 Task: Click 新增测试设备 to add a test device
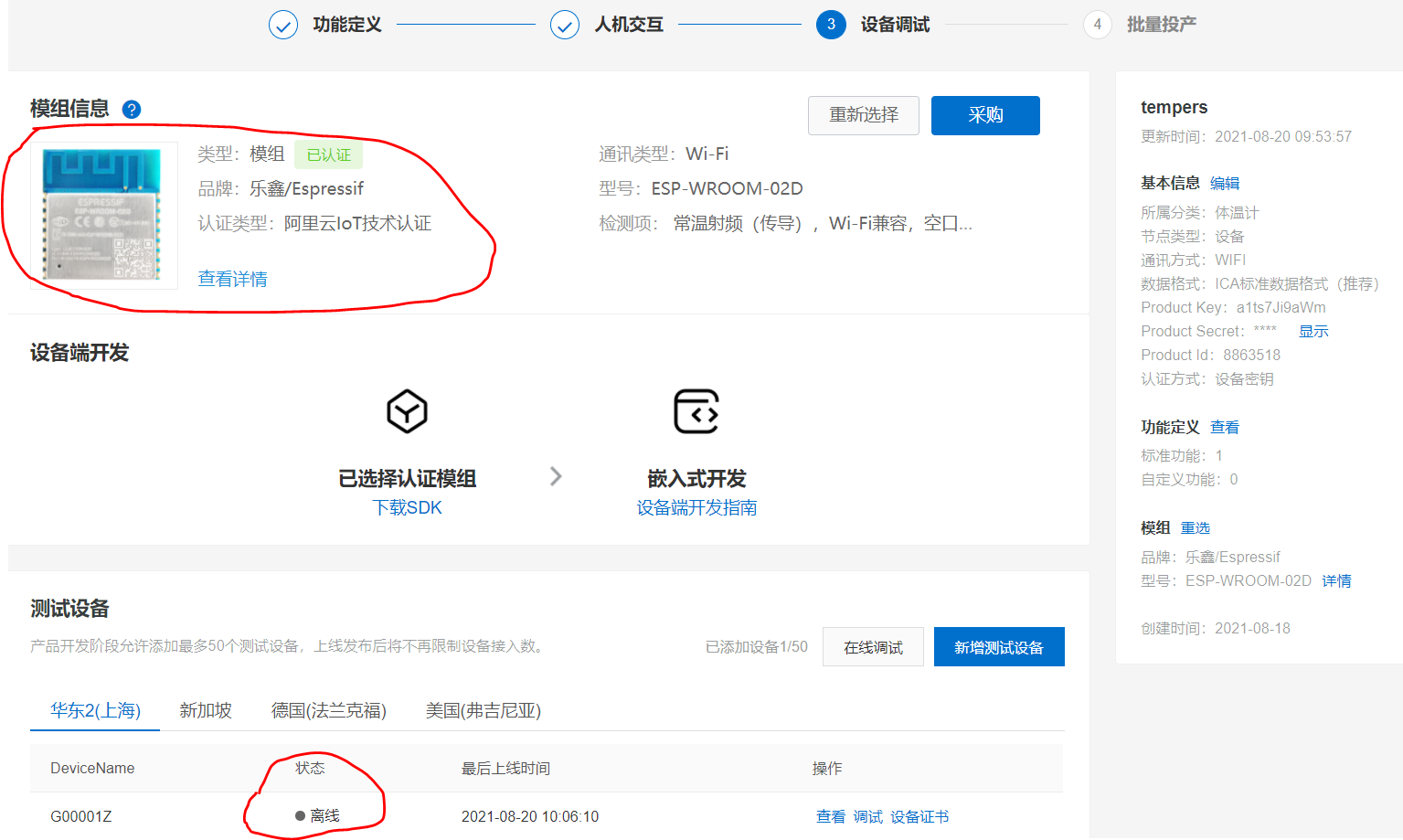(x=998, y=646)
